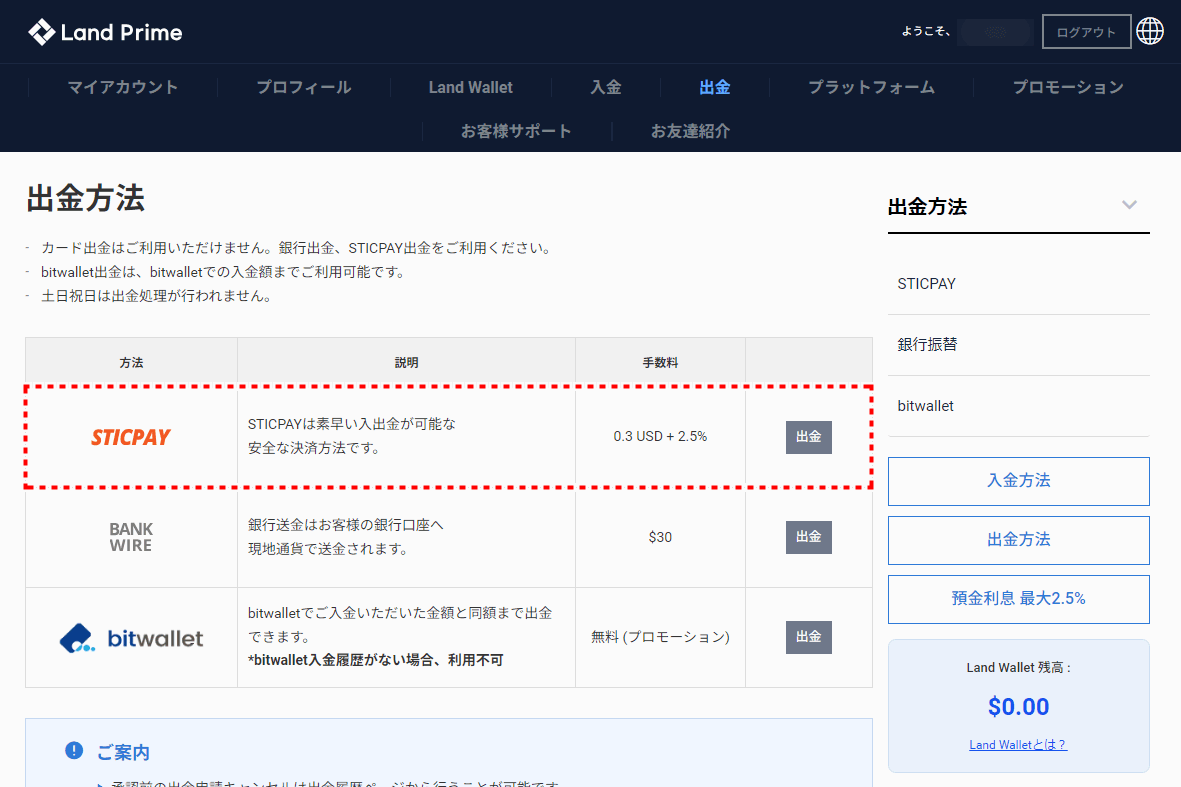Open プロフィール menu
The height and width of the screenshot is (787, 1181).
point(304,87)
